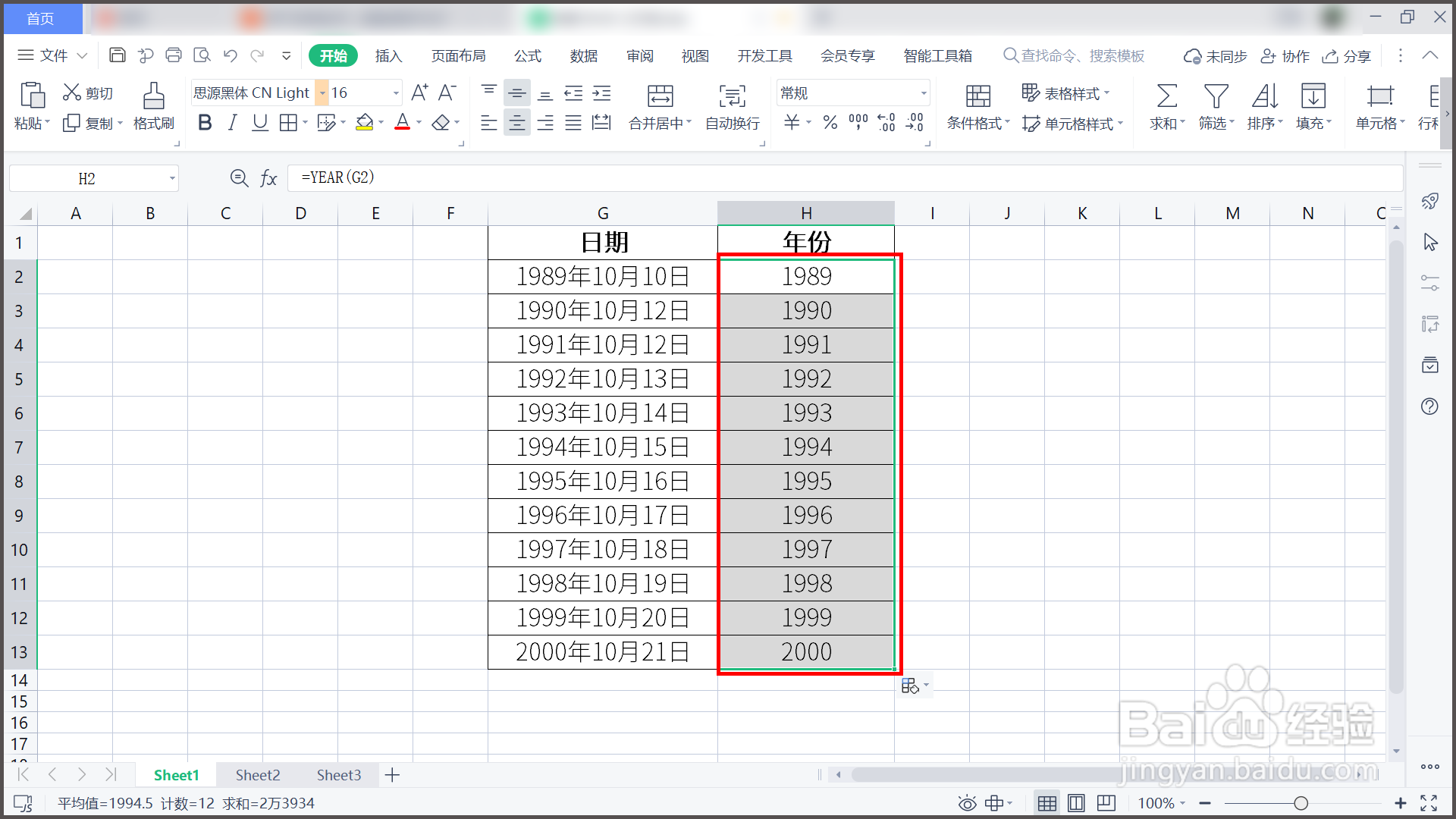Toggle right text alignment
Screen dimensions: 1456x819
click(x=545, y=123)
